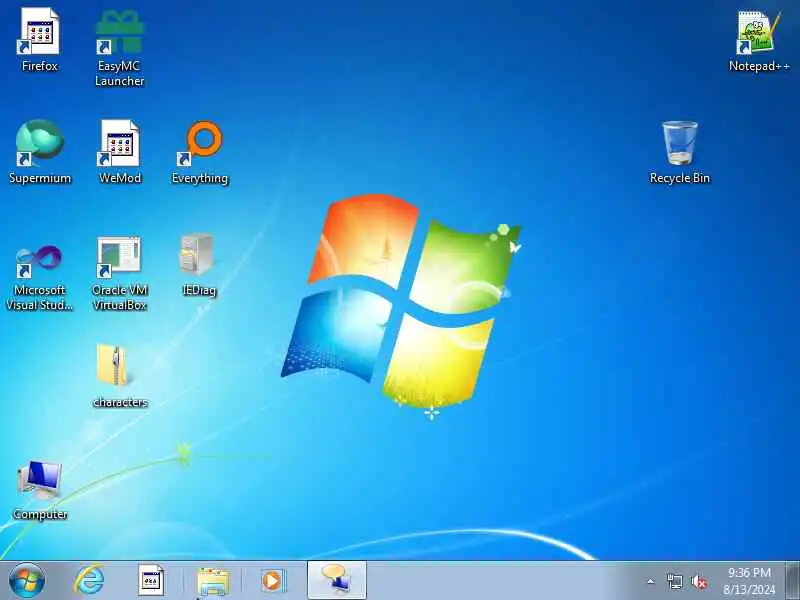This screenshot has width=800, height=600.
Task: Select the characters zip folder
Action: tap(119, 376)
